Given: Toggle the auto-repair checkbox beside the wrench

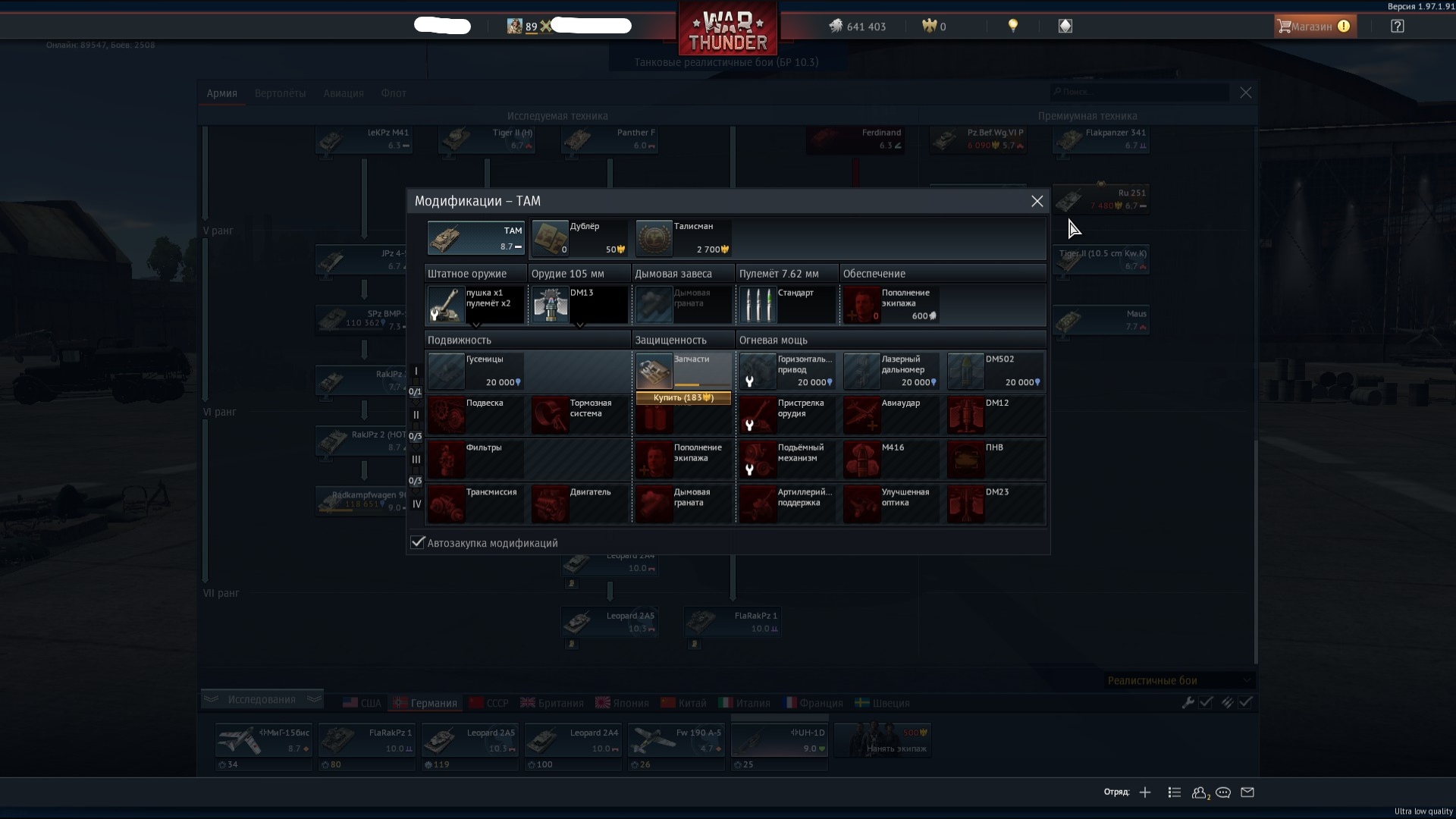Looking at the screenshot, I should coord(1207,702).
